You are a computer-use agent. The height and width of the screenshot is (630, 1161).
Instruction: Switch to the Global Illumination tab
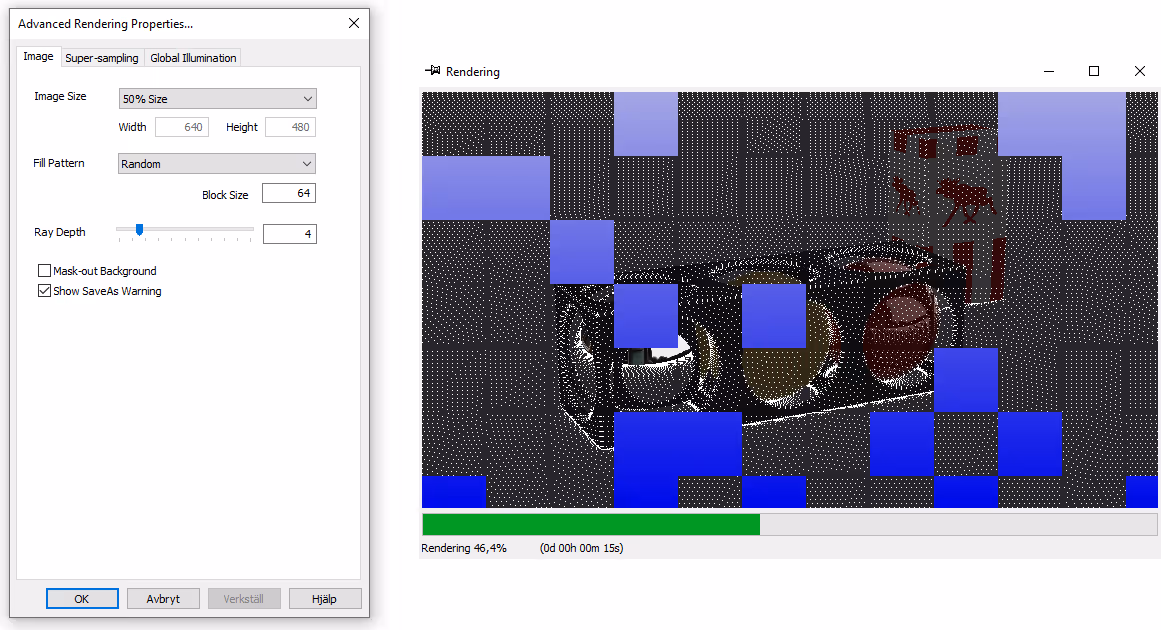tap(192, 58)
